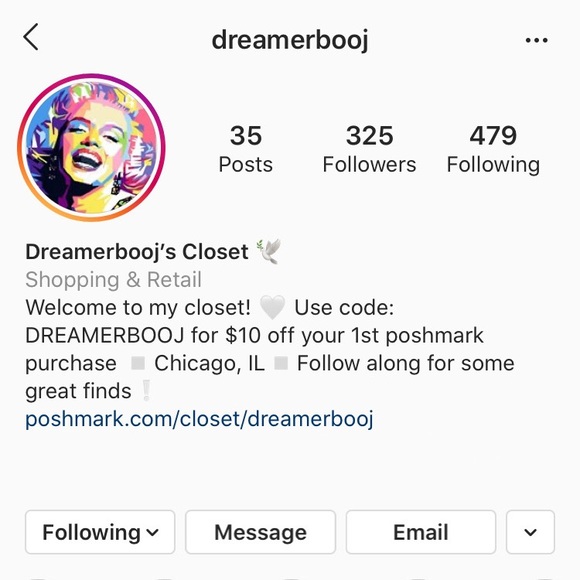Click the square emoji before Chicago, IL
Image resolution: width=580 pixels, height=580 pixels.
point(138,363)
